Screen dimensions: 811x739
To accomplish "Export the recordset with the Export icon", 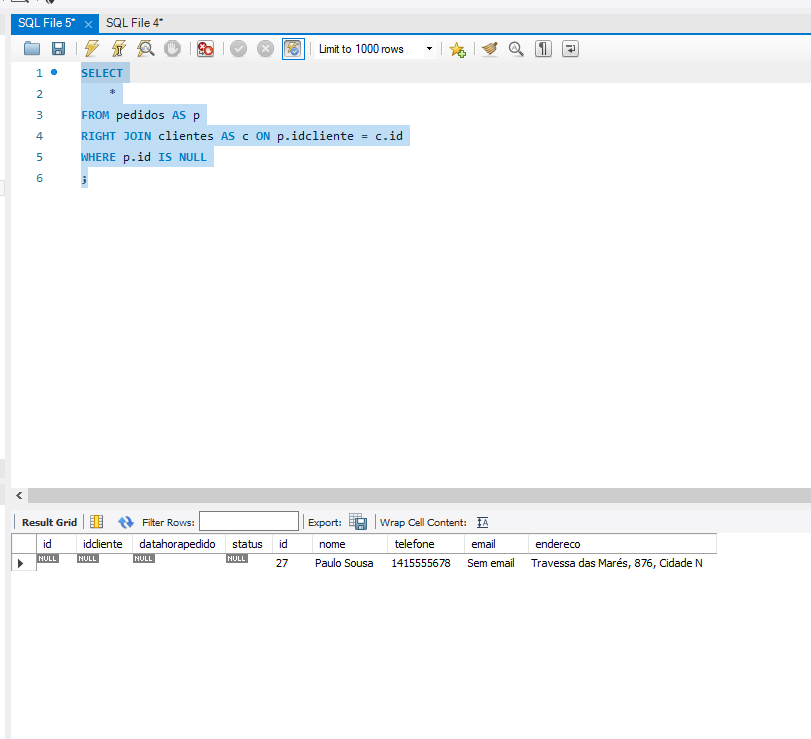I will (358, 522).
